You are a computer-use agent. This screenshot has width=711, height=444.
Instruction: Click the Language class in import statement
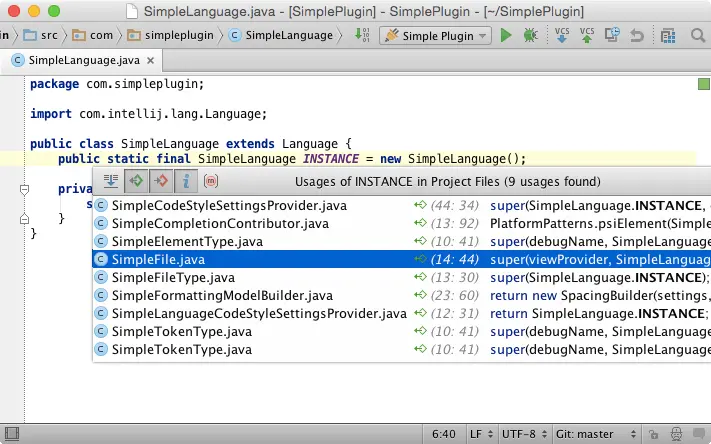(234, 114)
